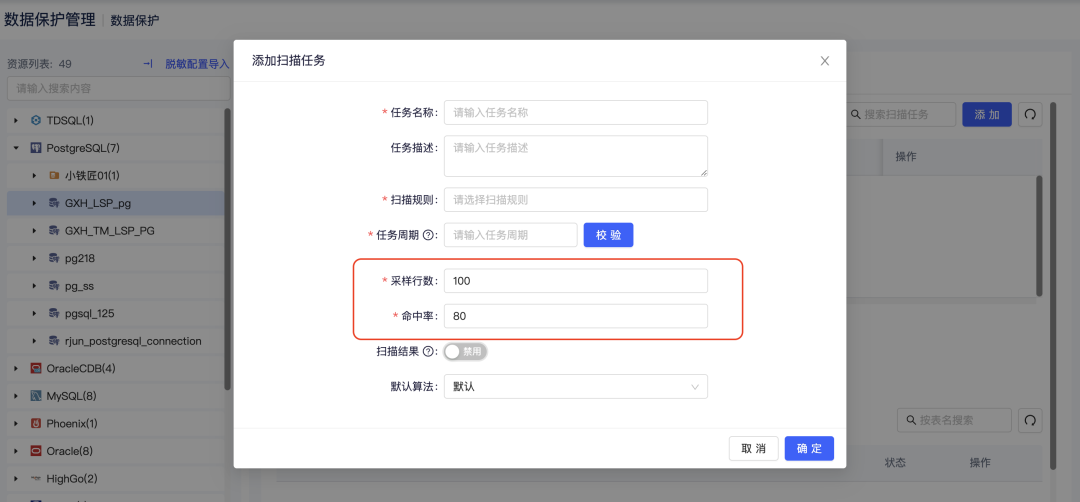This screenshot has height=502, width=1080.
Task: Click the 采样行数 field showing 100
Action: click(x=576, y=281)
